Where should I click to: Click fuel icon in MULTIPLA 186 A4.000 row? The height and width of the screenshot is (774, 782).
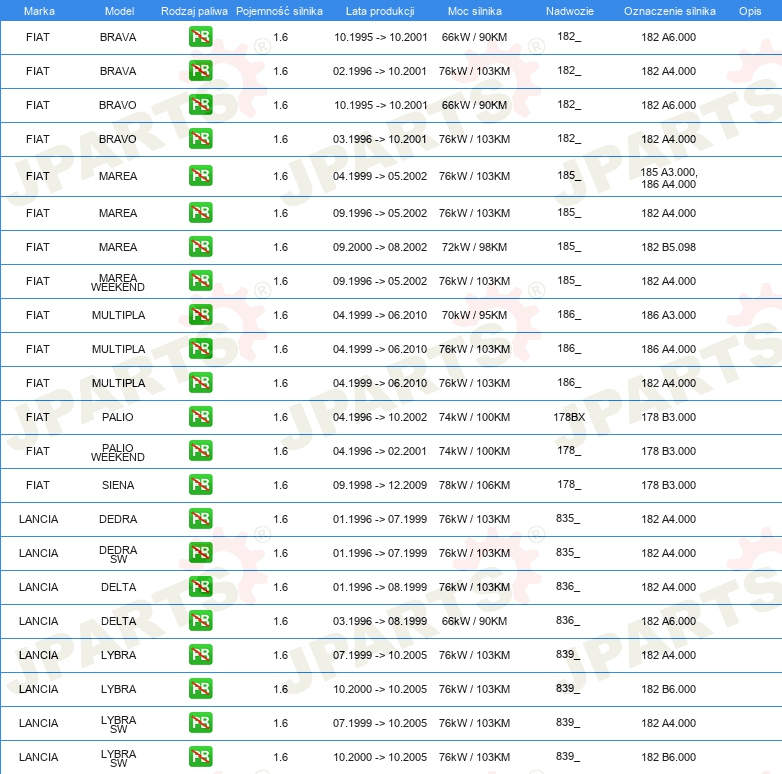200,349
